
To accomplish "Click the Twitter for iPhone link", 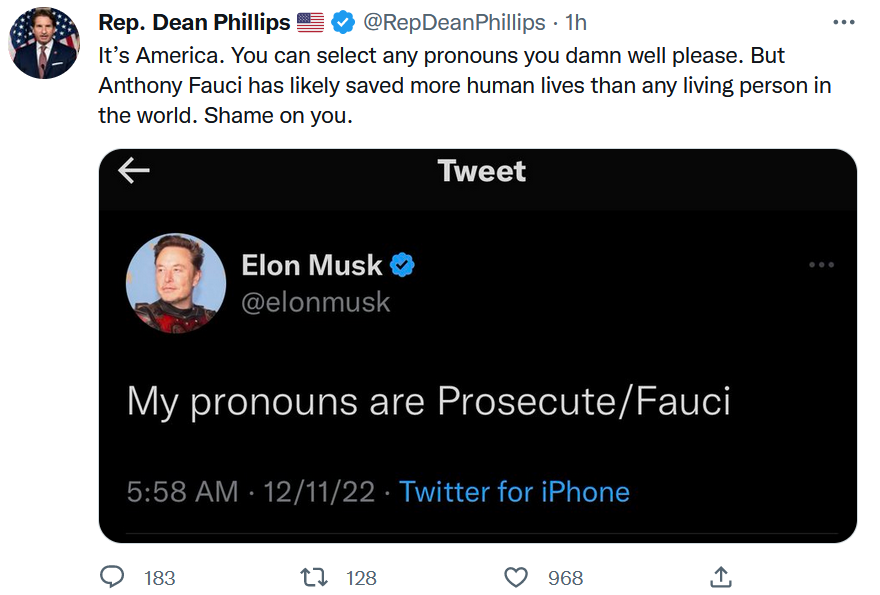I will point(514,492).
